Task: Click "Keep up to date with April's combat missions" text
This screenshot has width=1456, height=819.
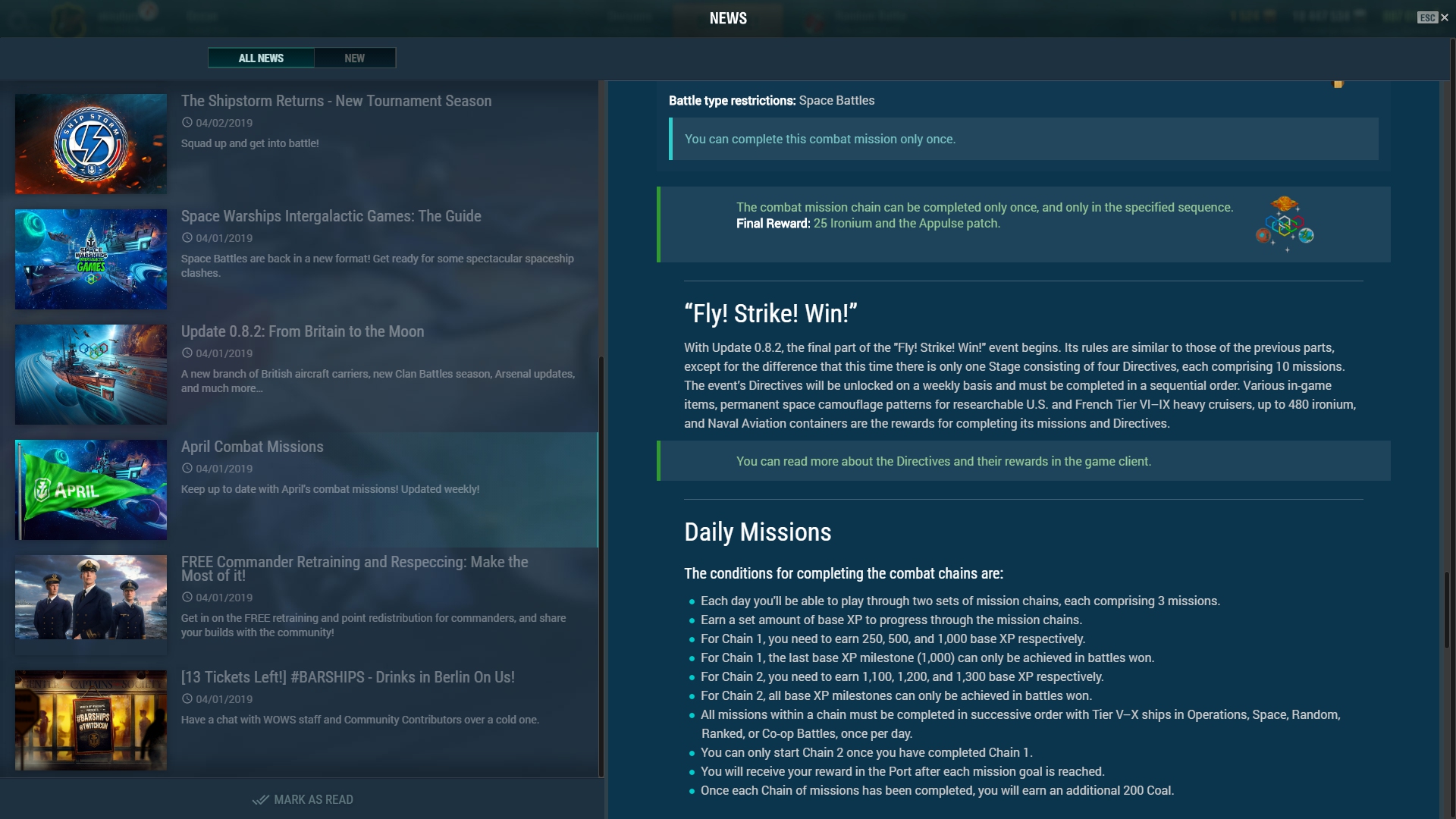Action: coord(330,489)
